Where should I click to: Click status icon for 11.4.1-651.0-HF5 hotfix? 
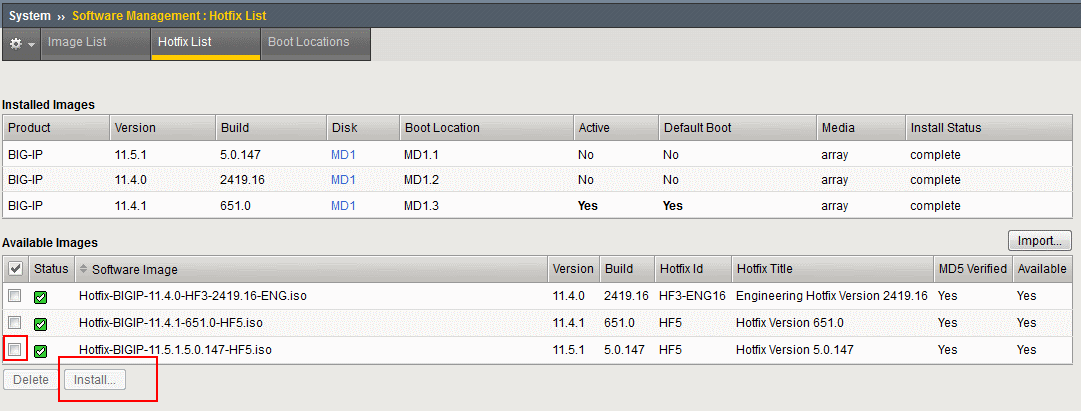point(41,324)
